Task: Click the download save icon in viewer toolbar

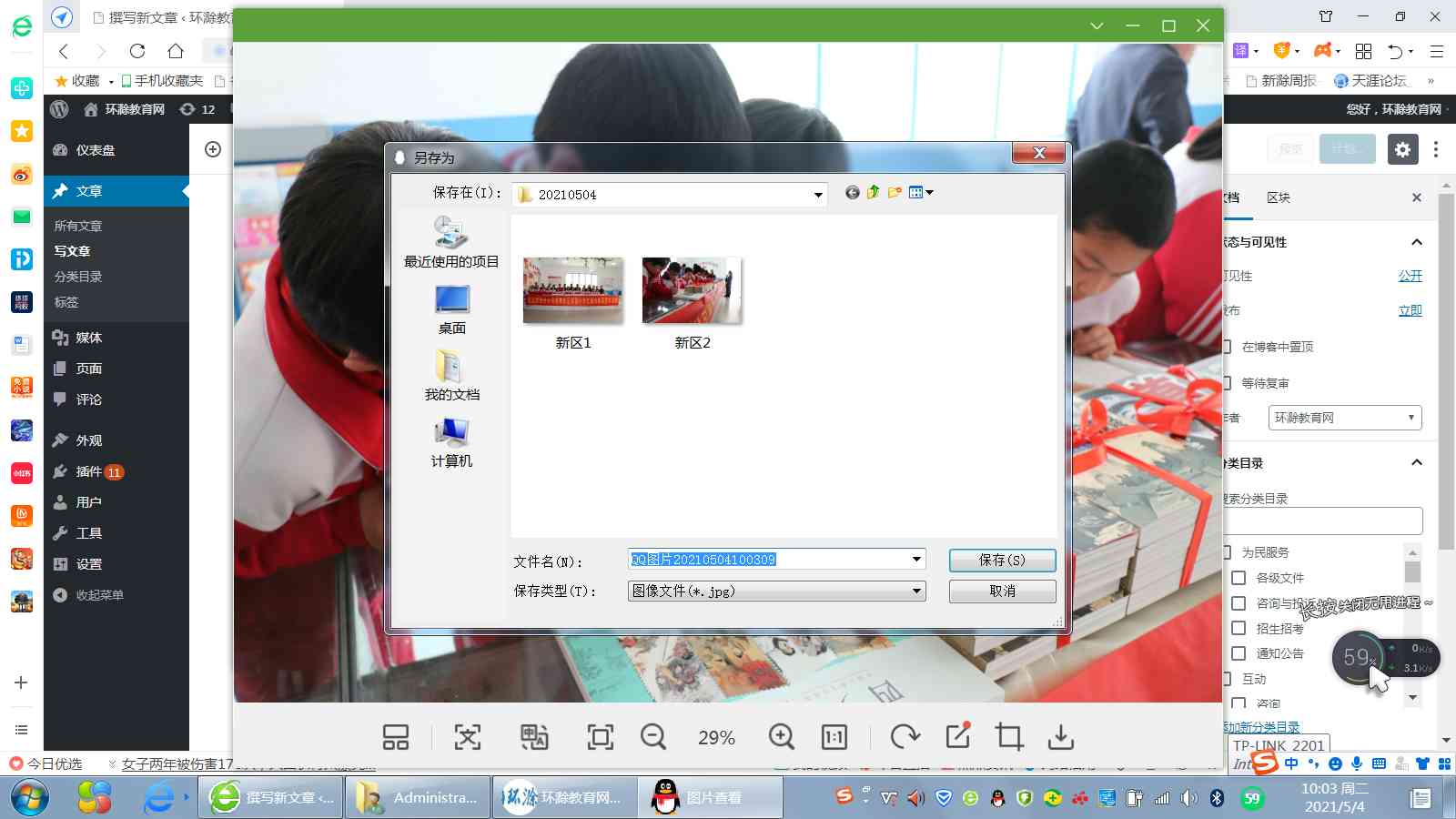Action: pyautogui.click(x=1060, y=736)
